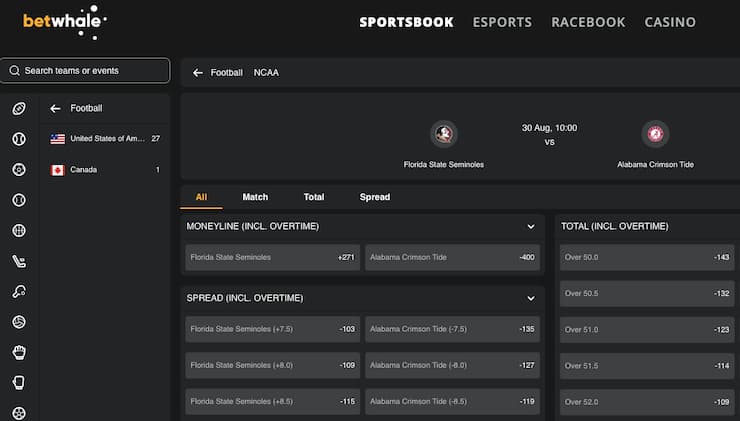Pick Over 51.0 at -123

pyautogui.click(x=647, y=330)
